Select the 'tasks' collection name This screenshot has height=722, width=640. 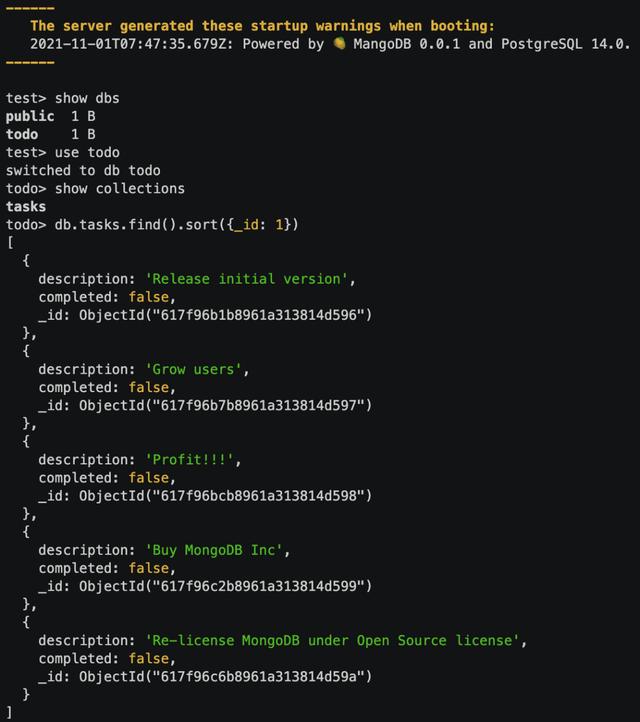coord(26,206)
